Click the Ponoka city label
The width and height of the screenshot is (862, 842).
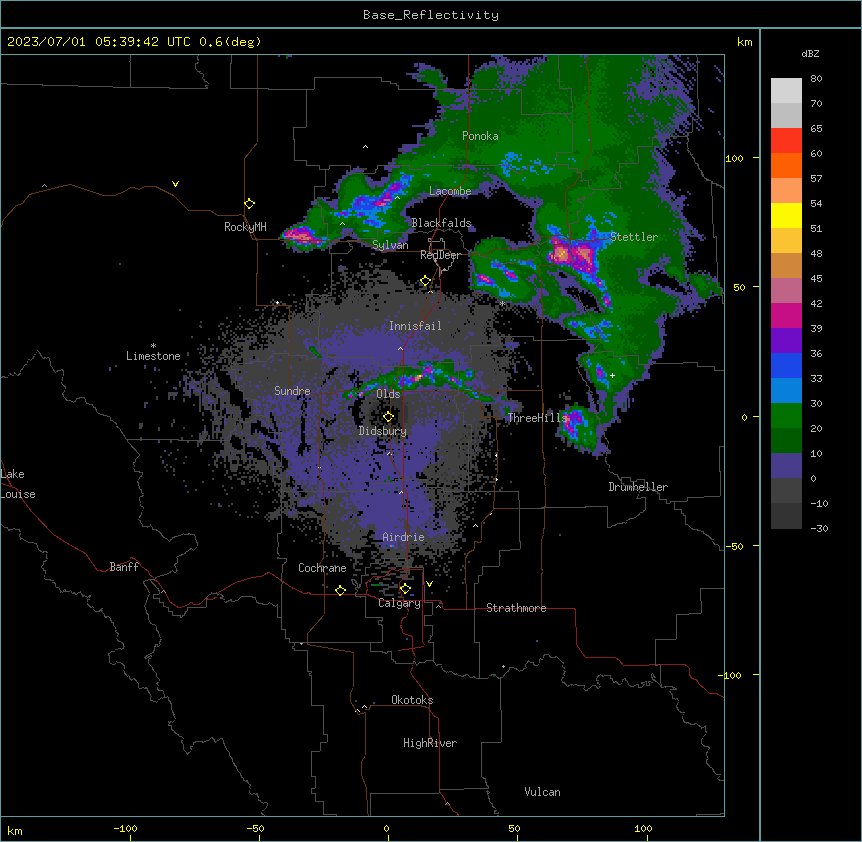coord(480,136)
